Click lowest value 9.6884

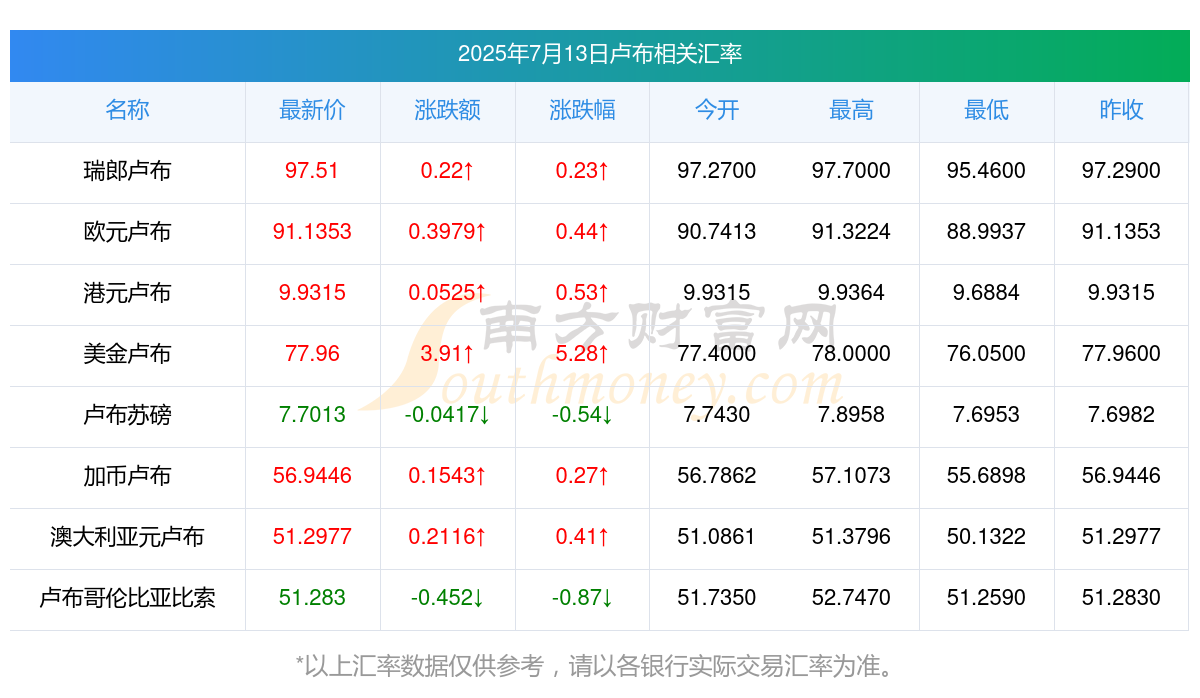pyautogui.click(x=986, y=293)
